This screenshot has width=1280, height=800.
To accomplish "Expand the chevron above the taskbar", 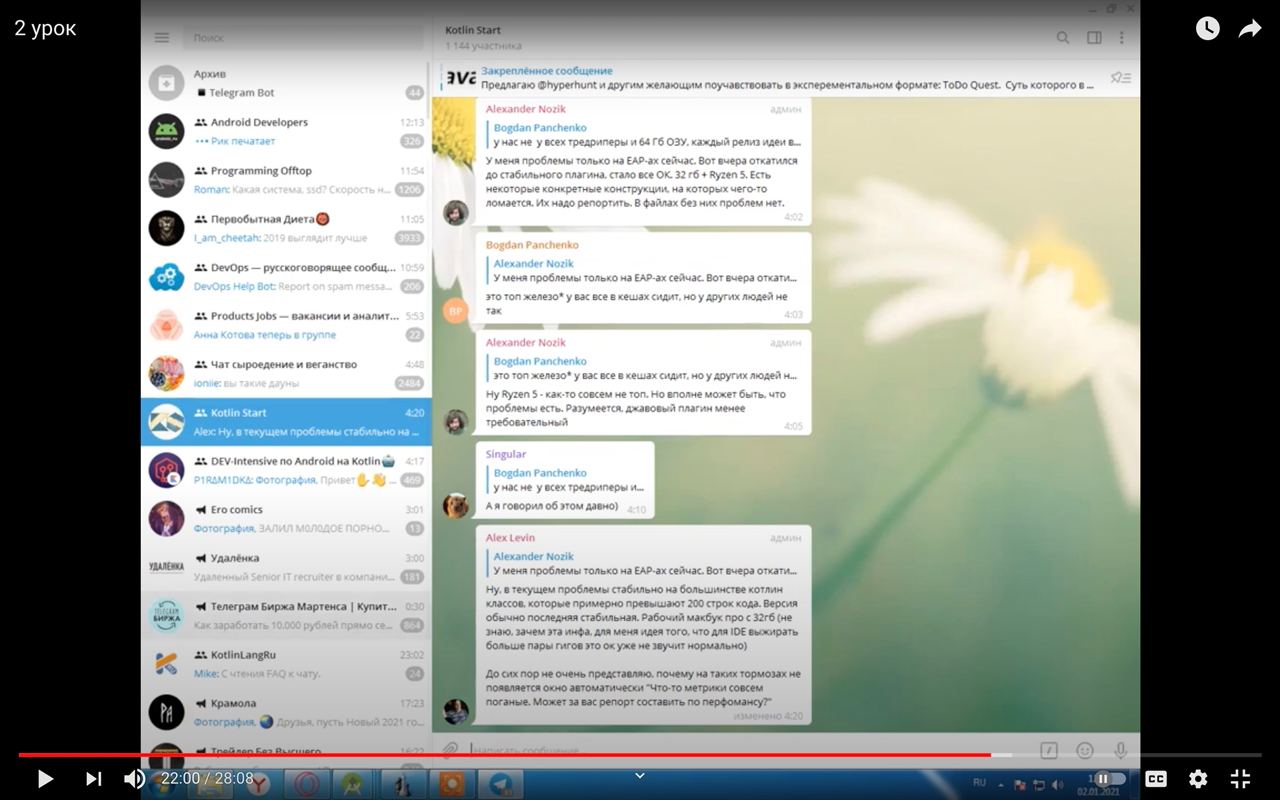I will [x=640, y=775].
